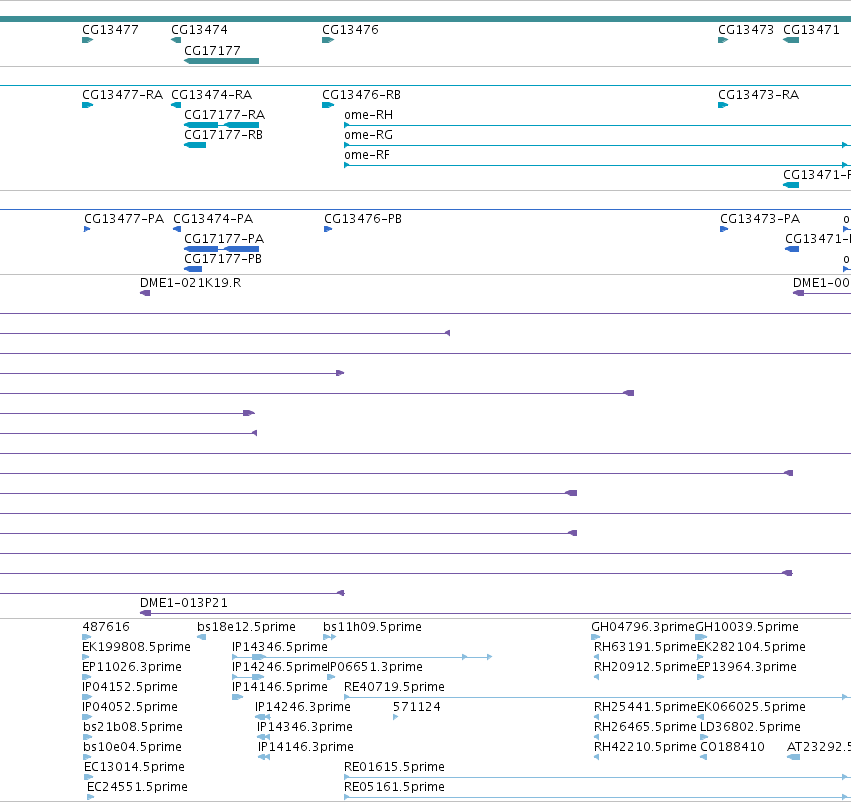Select the CG17177-RB transcript label
This screenshot has width=851, height=802.
pos(223,135)
